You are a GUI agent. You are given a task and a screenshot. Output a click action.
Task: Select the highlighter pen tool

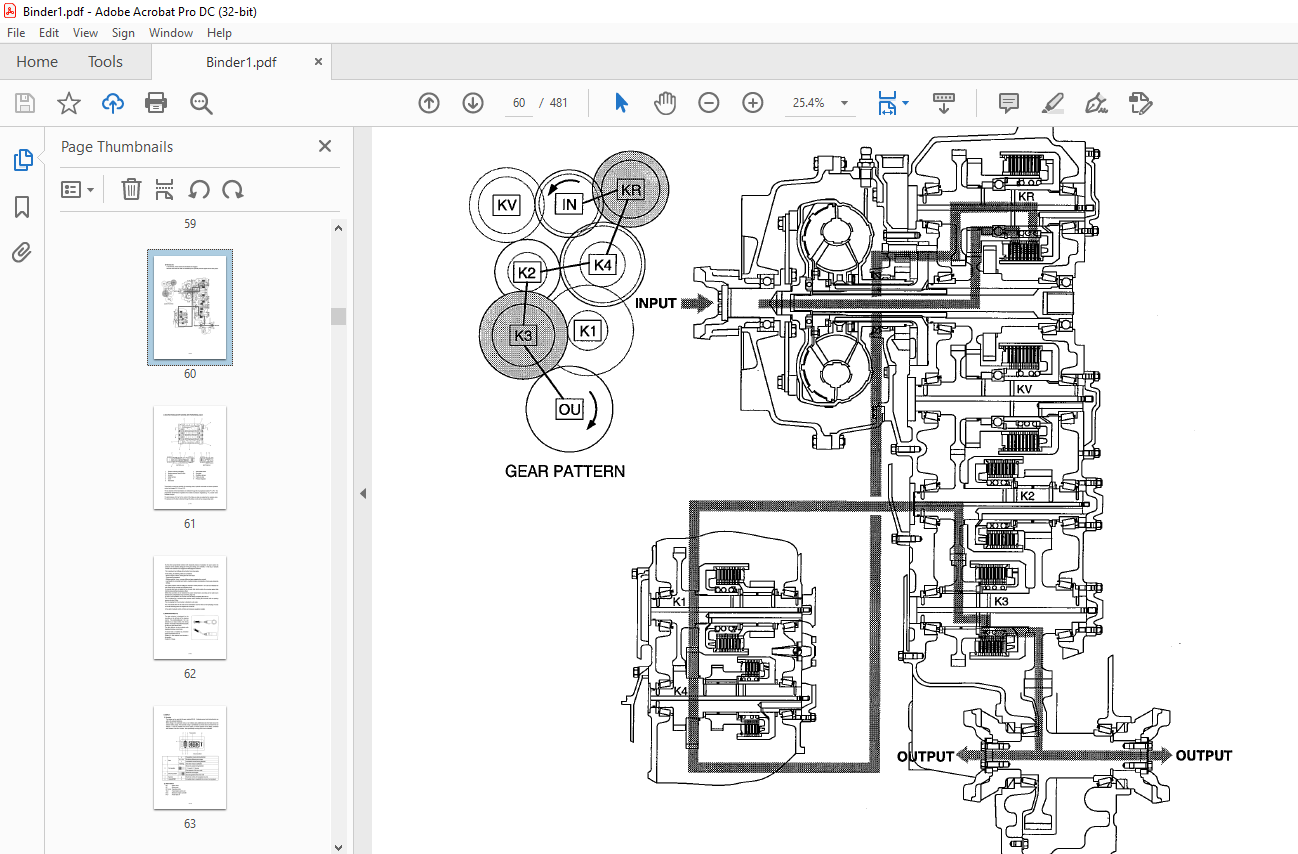[1052, 103]
